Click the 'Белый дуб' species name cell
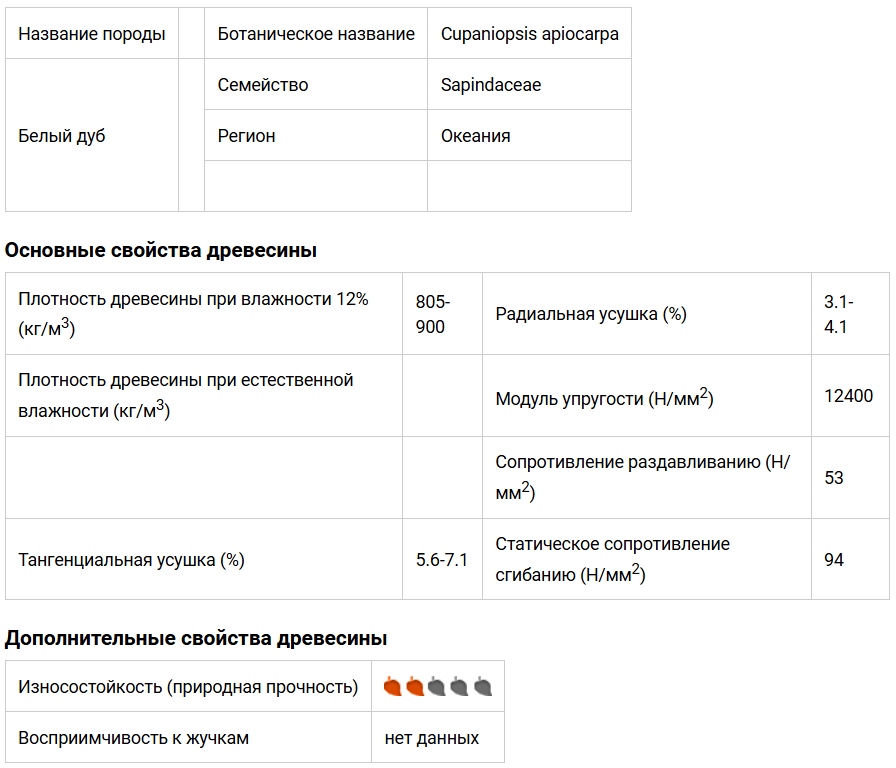Screen dimensions: 896x768 tap(62, 136)
